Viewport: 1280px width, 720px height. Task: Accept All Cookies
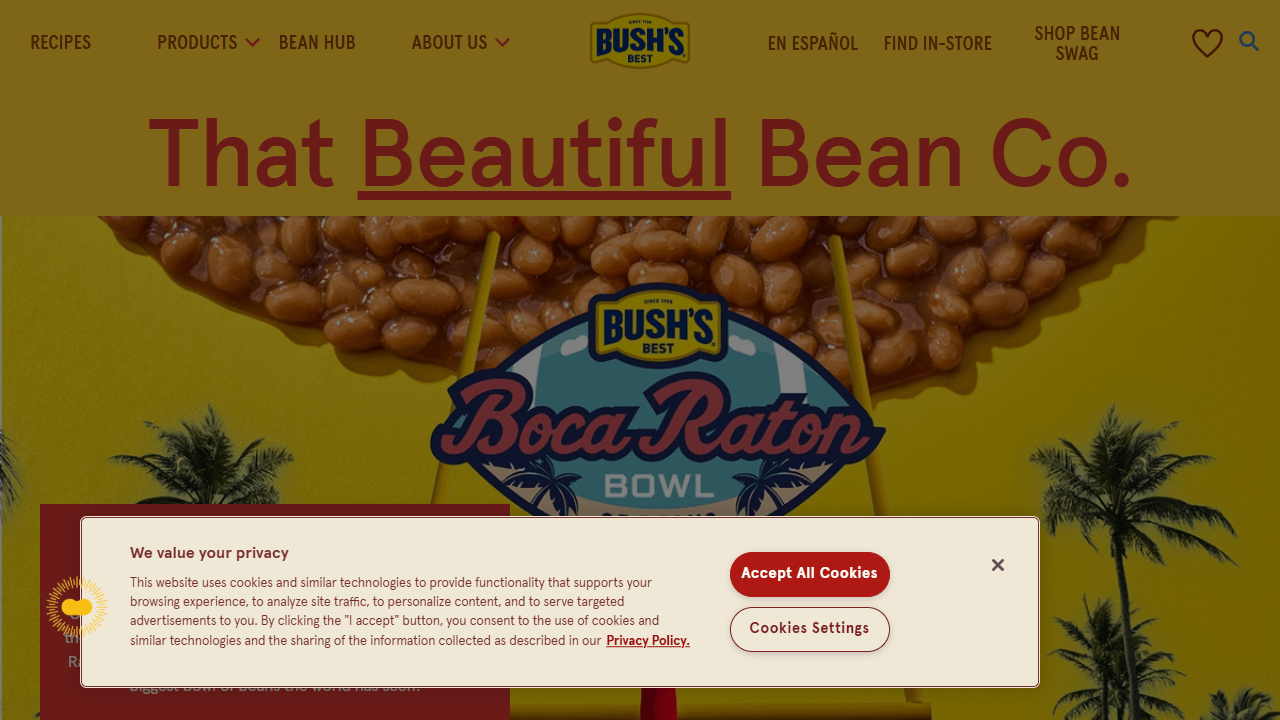pos(809,574)
